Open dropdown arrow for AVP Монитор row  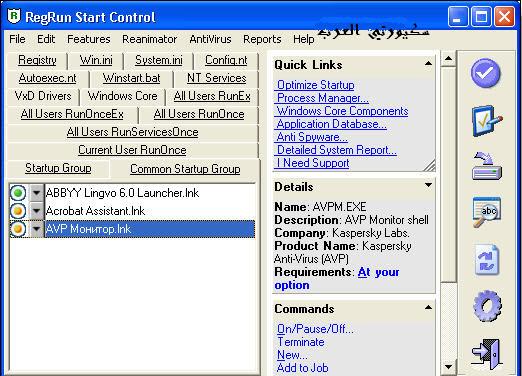tap(36, 229)
